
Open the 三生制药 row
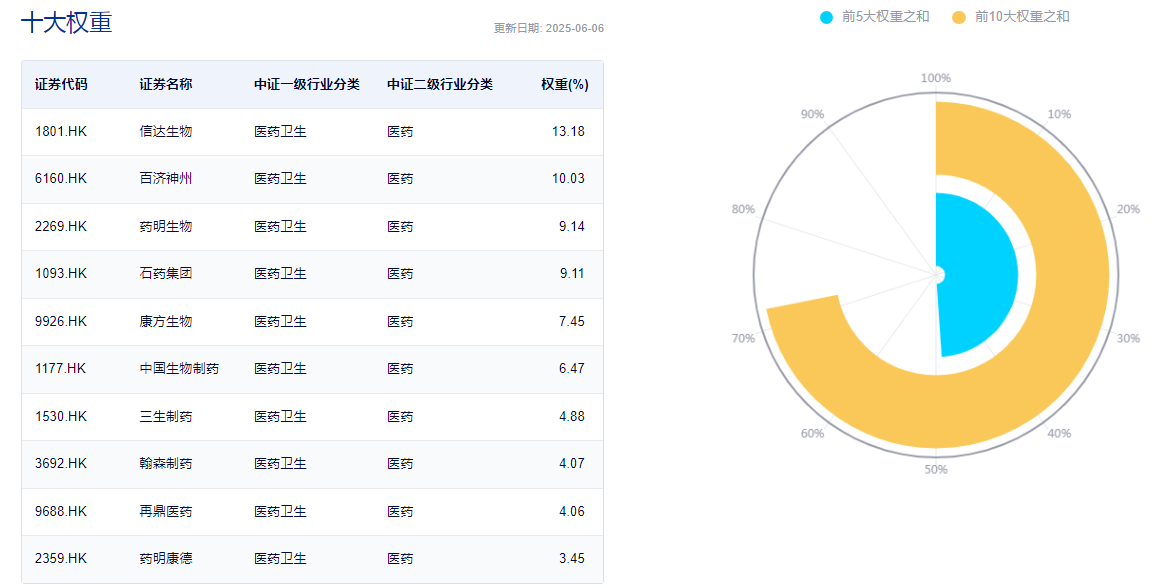coord(313,417)
